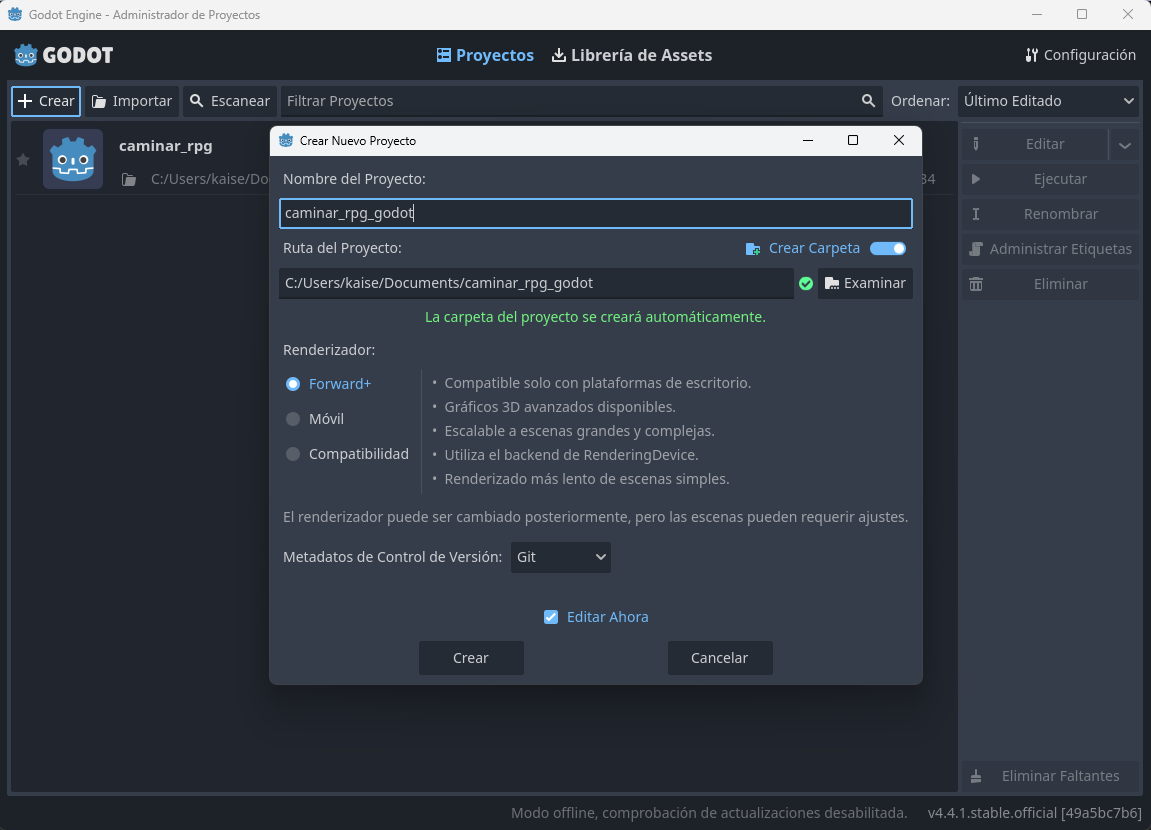Open the Configuración menu
The image size is (1151, 830).
pyautogui.click(x=1081, y=55)
